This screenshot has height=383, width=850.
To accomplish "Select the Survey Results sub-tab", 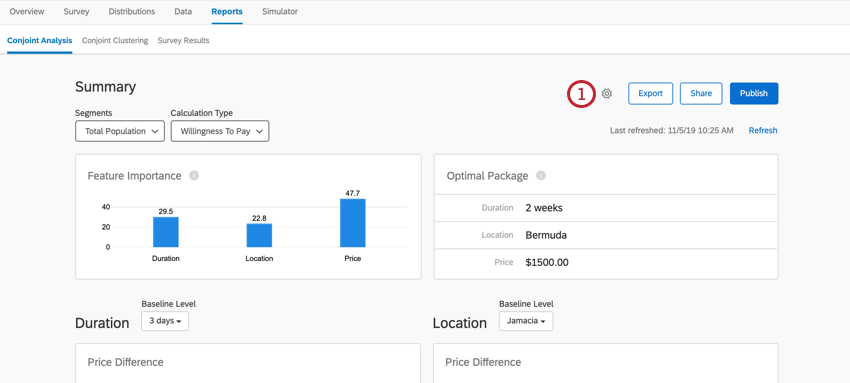I will click(x=183, y=41).
